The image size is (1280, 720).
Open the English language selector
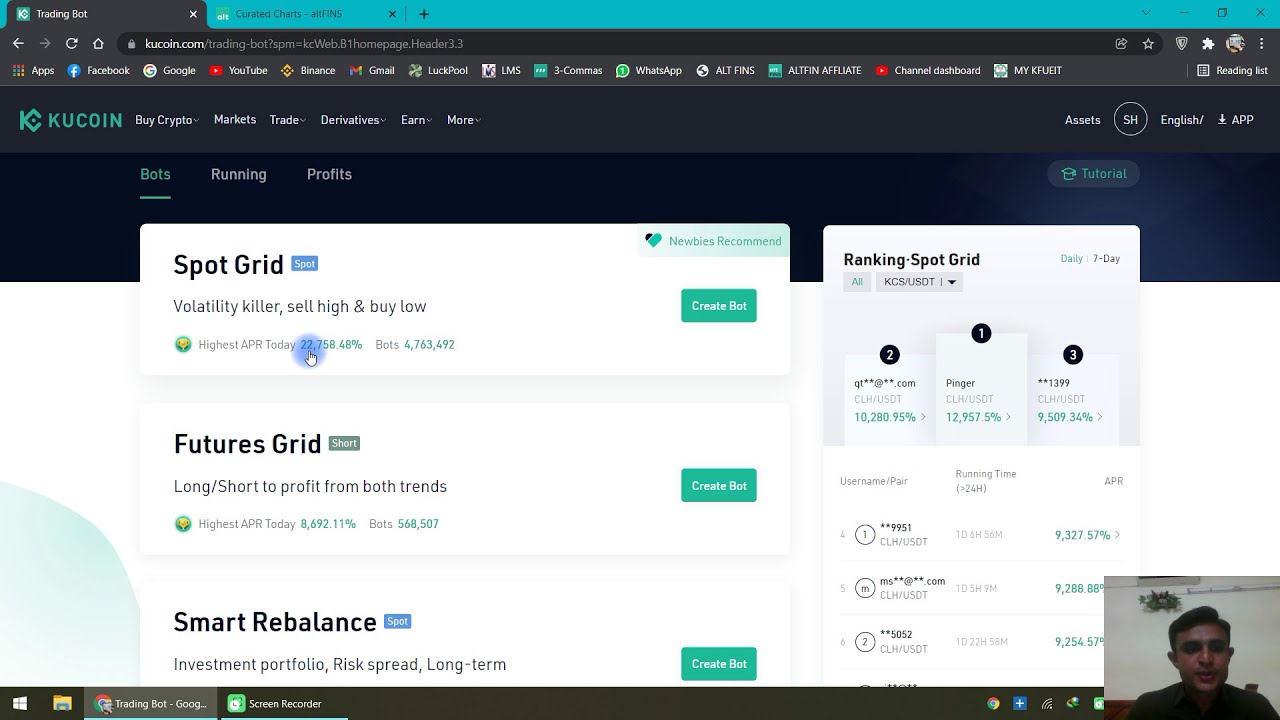pyautogui.click(x=1181, y=120)
